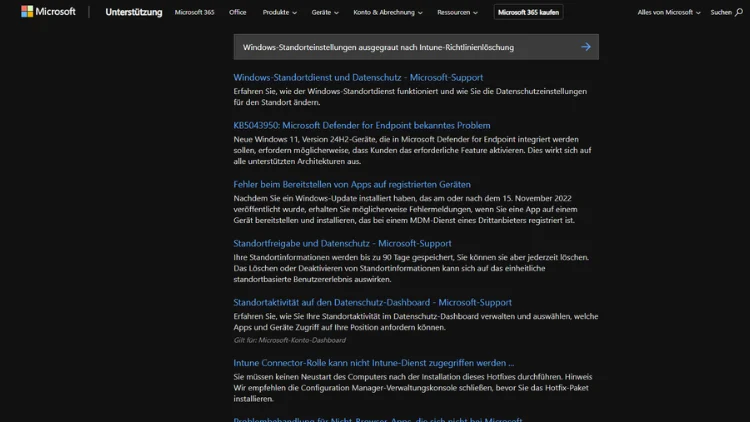
Task: Open Microsoft 365 in the navigation
Action: coord(194,12)
